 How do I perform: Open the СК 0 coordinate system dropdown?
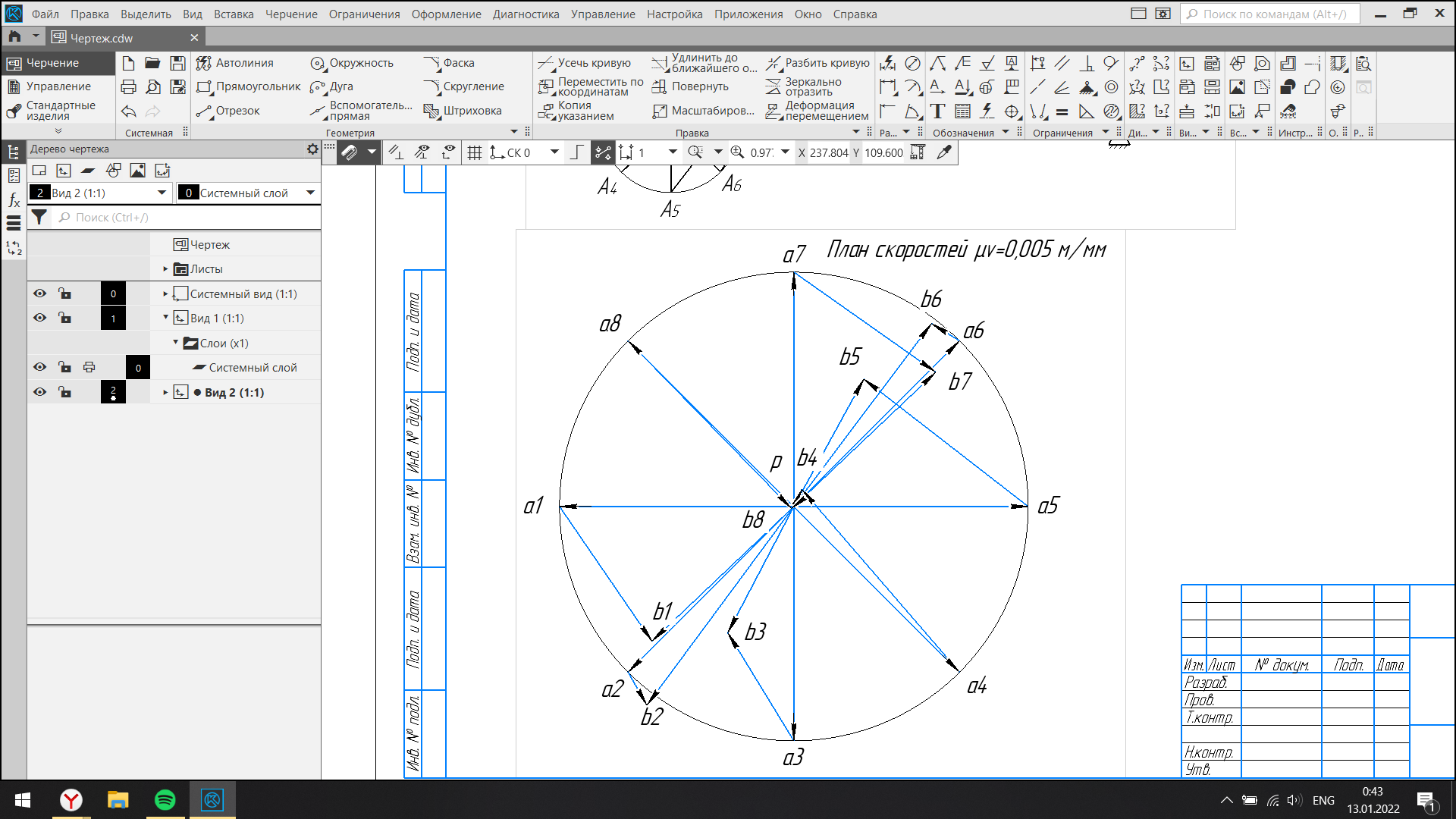(554, 152)
